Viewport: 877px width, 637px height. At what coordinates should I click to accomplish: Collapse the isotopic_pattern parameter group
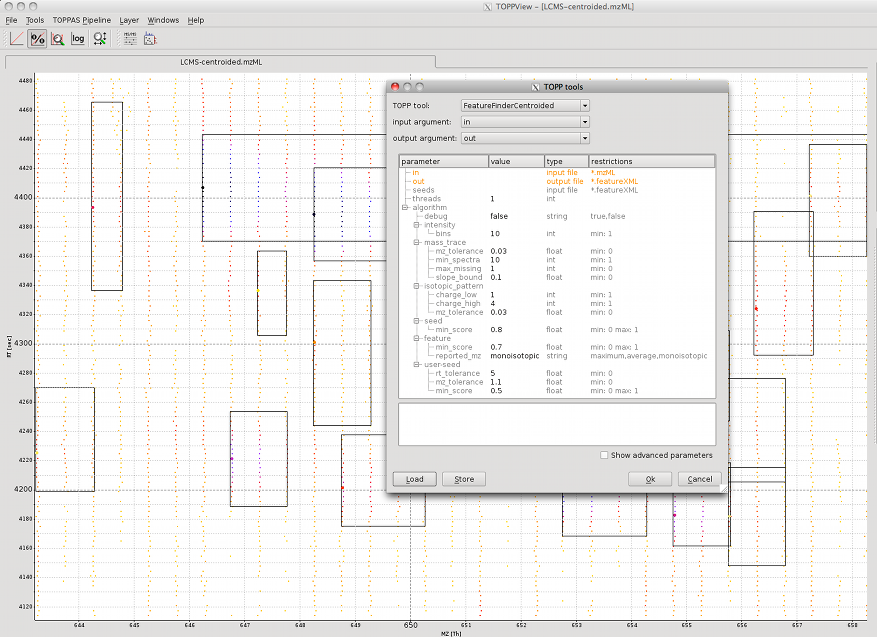click(x=417, y=286)
